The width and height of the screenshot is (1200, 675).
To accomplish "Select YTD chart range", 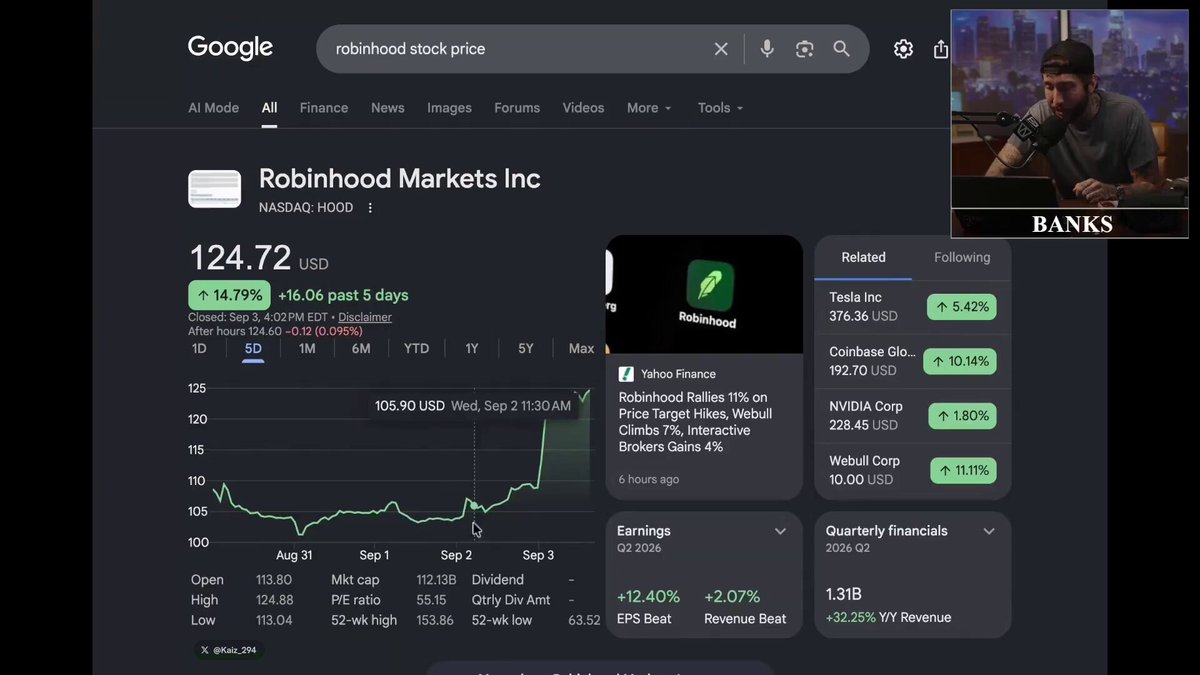I will [x=416, y=348].
